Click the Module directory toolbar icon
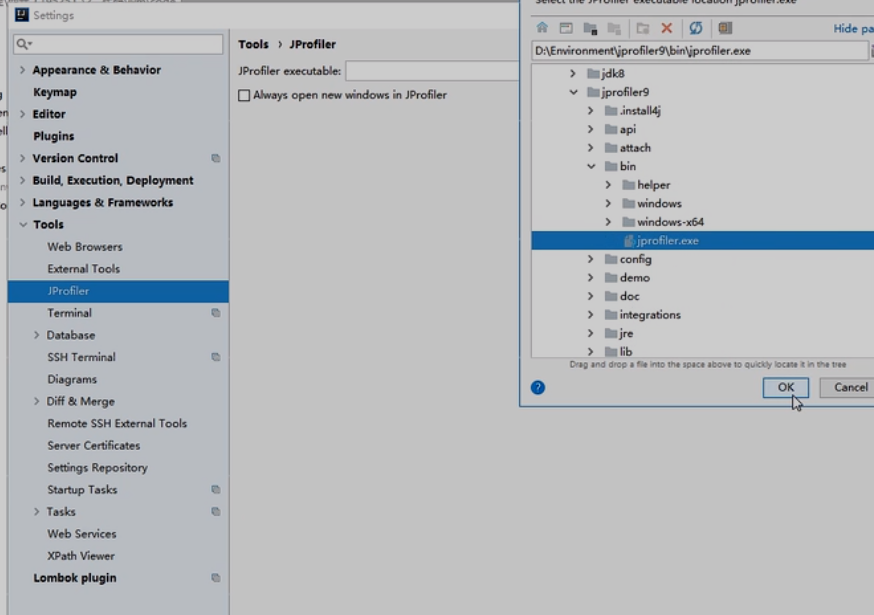The width and height of the screenshot is (874, 615). coord(614,28)
